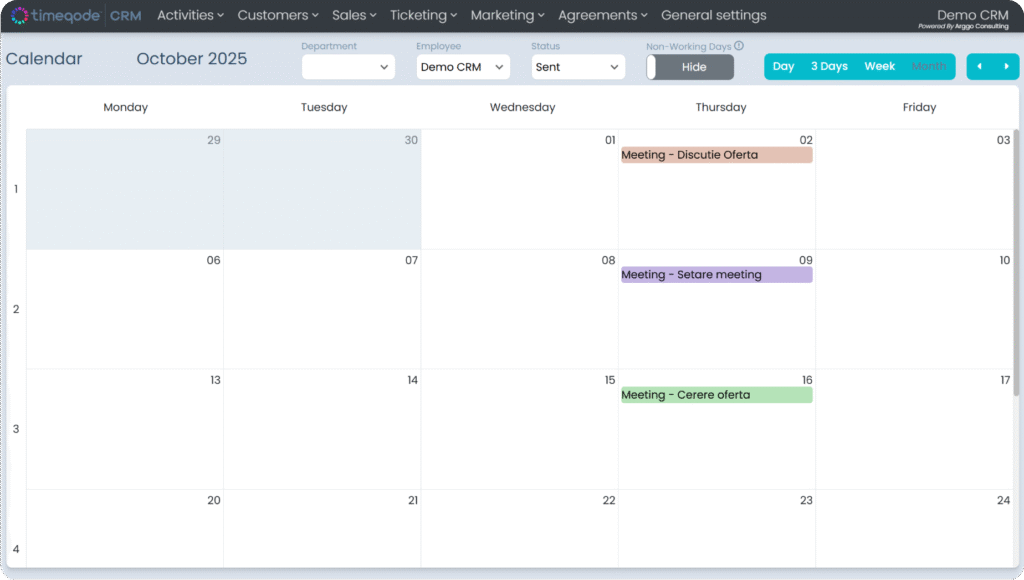The image size is (1024, 580).
Task: Open General settings
Action: click(713, 16)
